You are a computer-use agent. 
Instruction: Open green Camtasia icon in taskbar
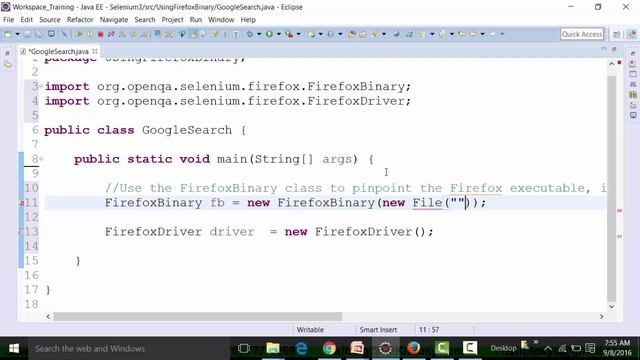[x=442, y=348]
